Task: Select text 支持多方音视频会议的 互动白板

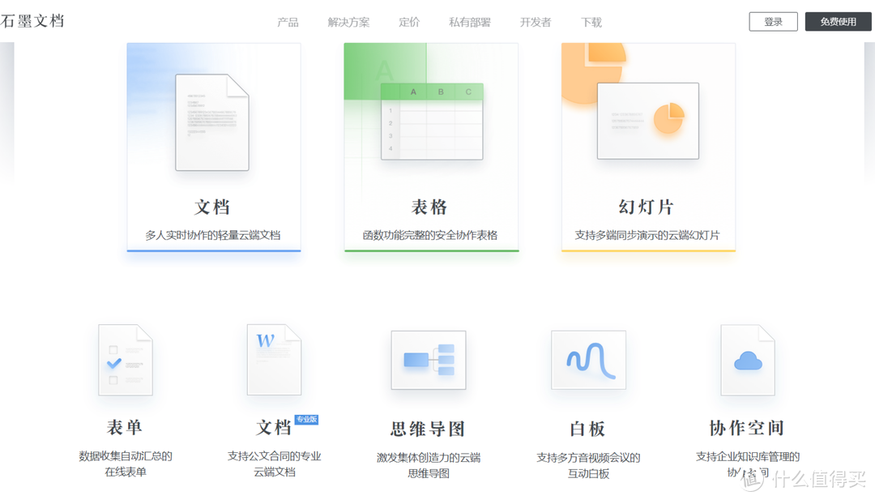Action: [x=588, y=465]
